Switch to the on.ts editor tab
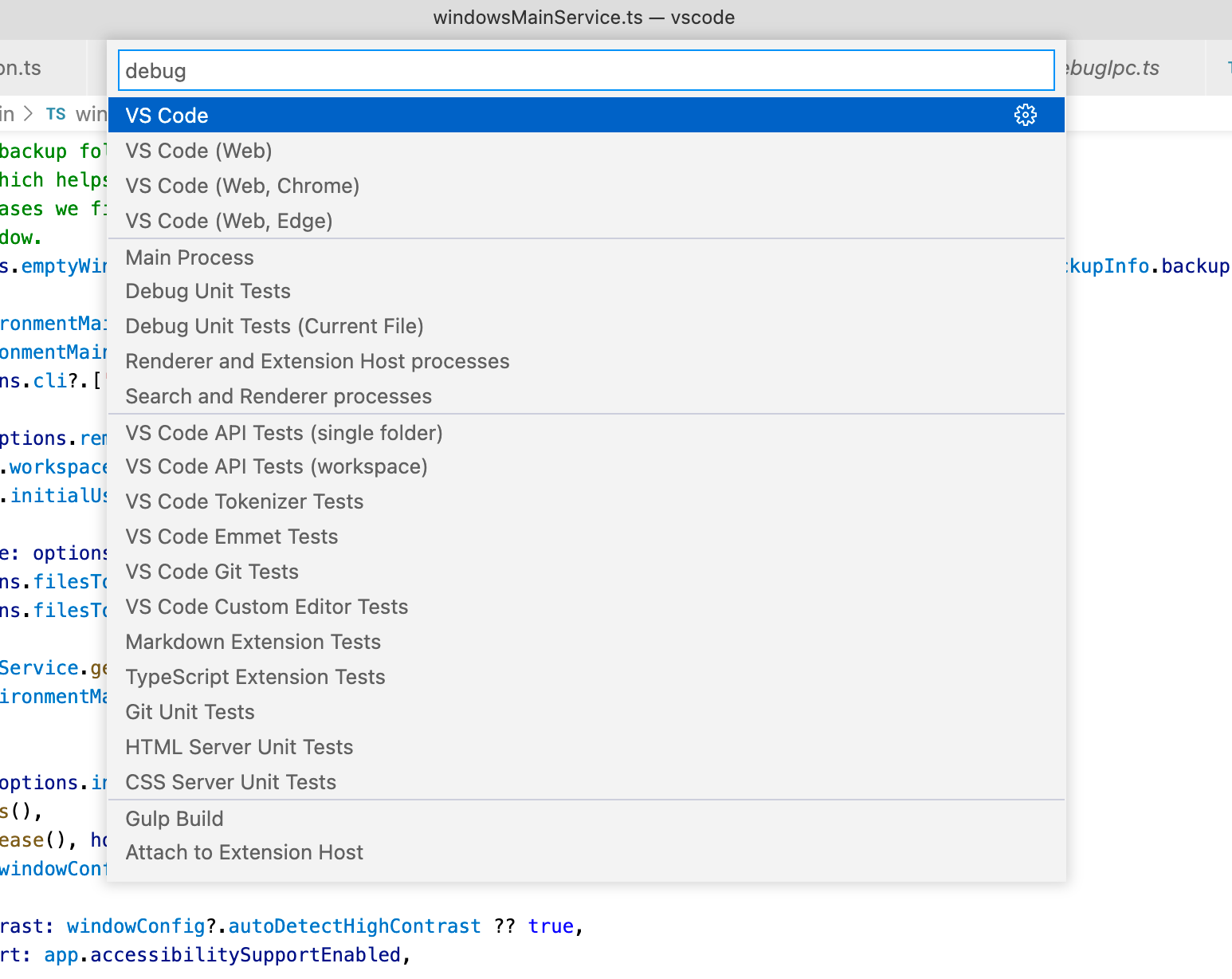Viewport: 1232px width, 979px height. 24,69
